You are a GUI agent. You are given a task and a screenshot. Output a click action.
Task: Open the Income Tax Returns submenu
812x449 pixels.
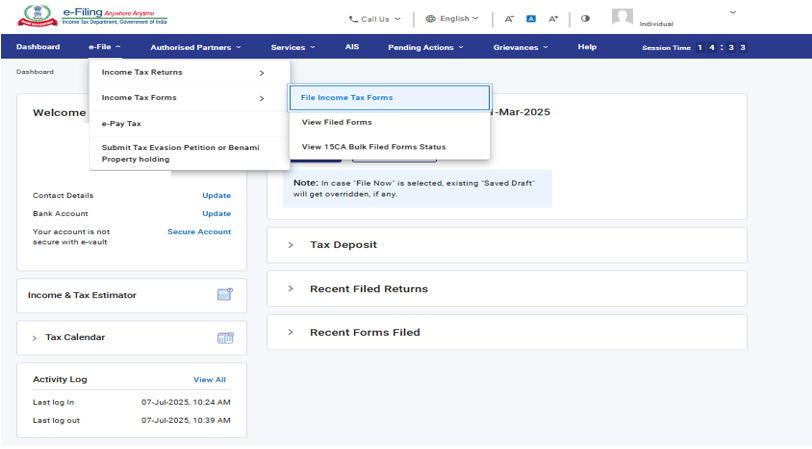182,72
